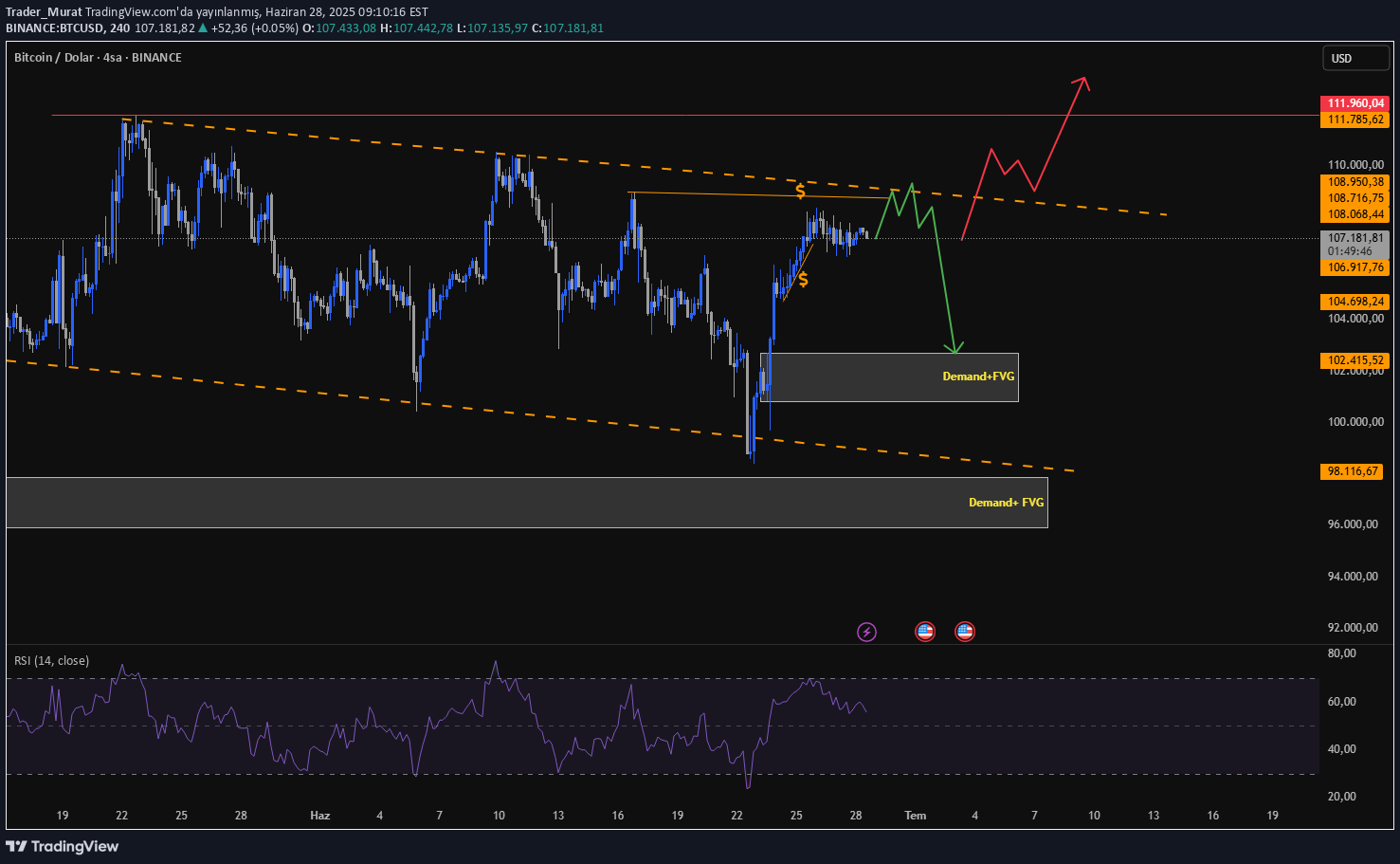Click the 106.917,76 price label
The image size is (1400, 864).
(1355, 268)
